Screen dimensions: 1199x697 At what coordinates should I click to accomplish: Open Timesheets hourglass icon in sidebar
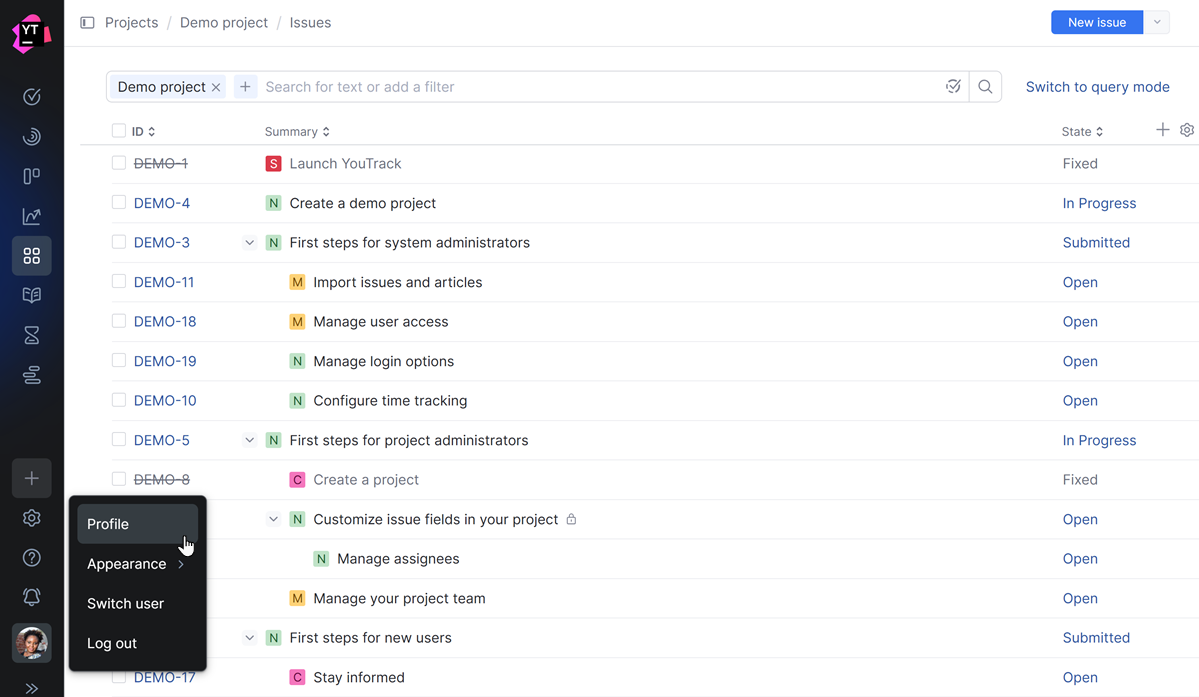(31, 336)
